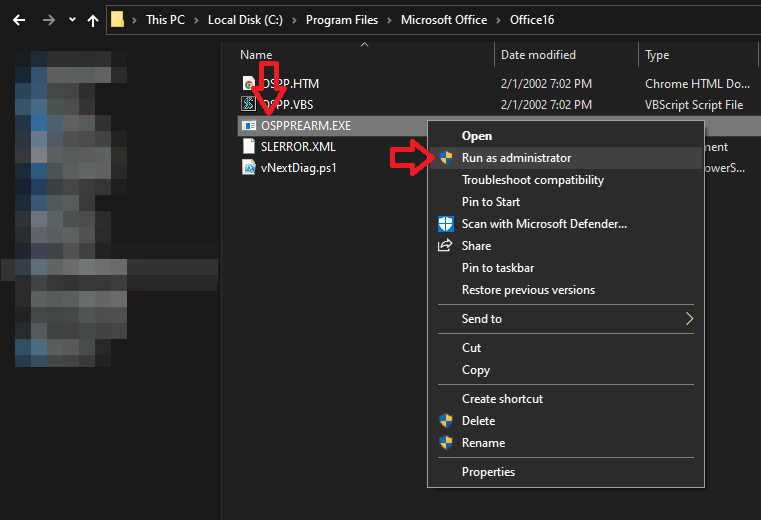The image size is (761, 520).
Task: Select Open from the context menu
Action: pos(476,136)
